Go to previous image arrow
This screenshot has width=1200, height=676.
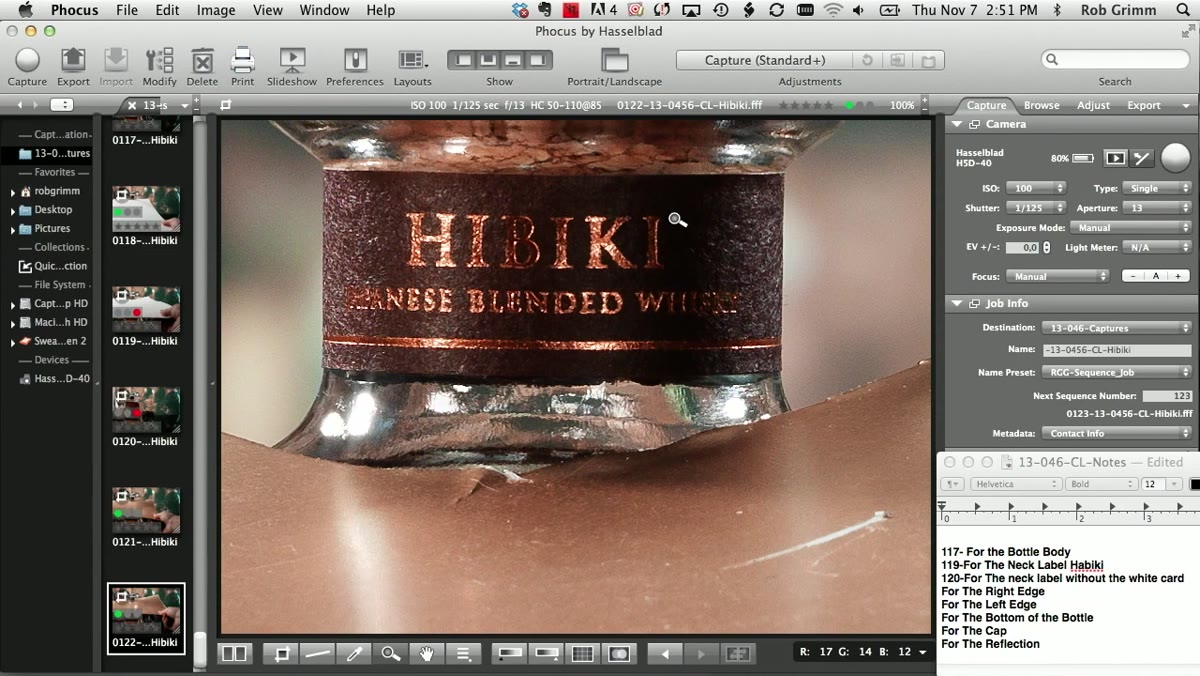click(665, 653)
